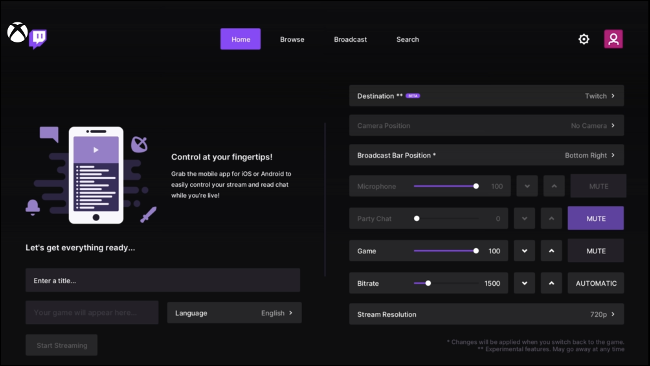Open settings with the gear icon
Screen dimensions: 650x366
584,39
